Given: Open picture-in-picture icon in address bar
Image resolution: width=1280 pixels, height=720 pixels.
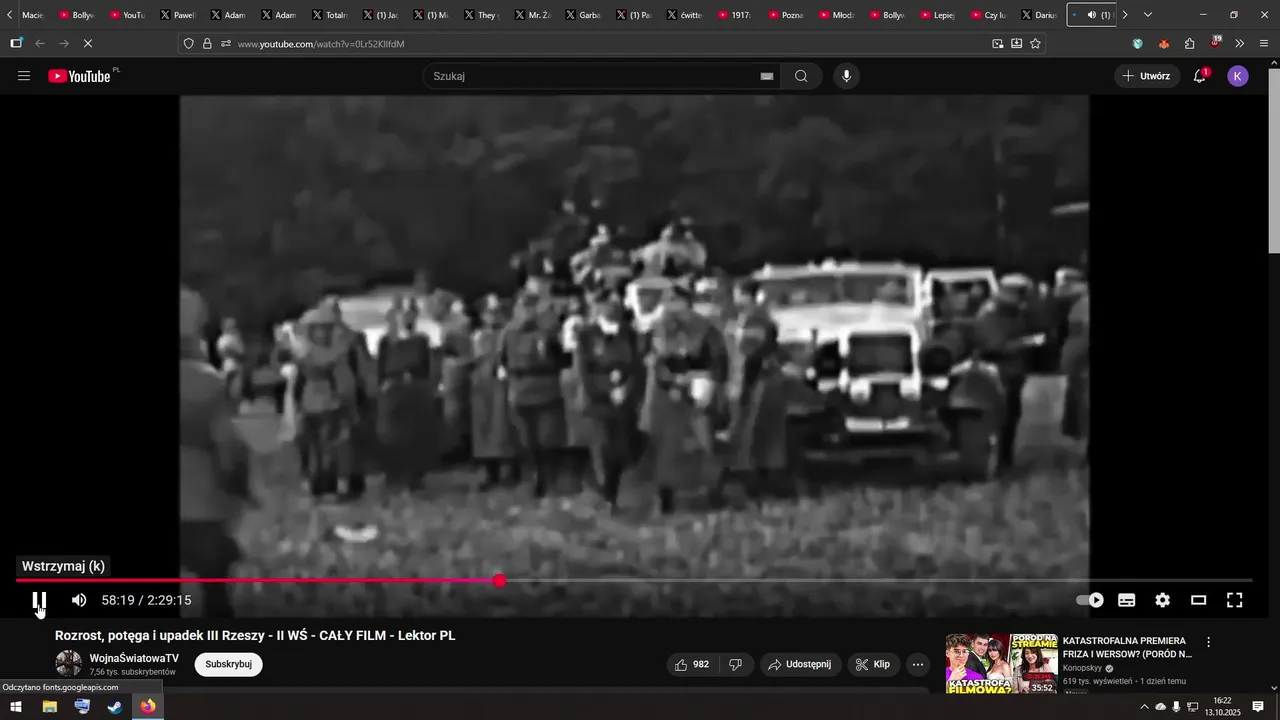Looking at the screenshot, I should 997,44.
